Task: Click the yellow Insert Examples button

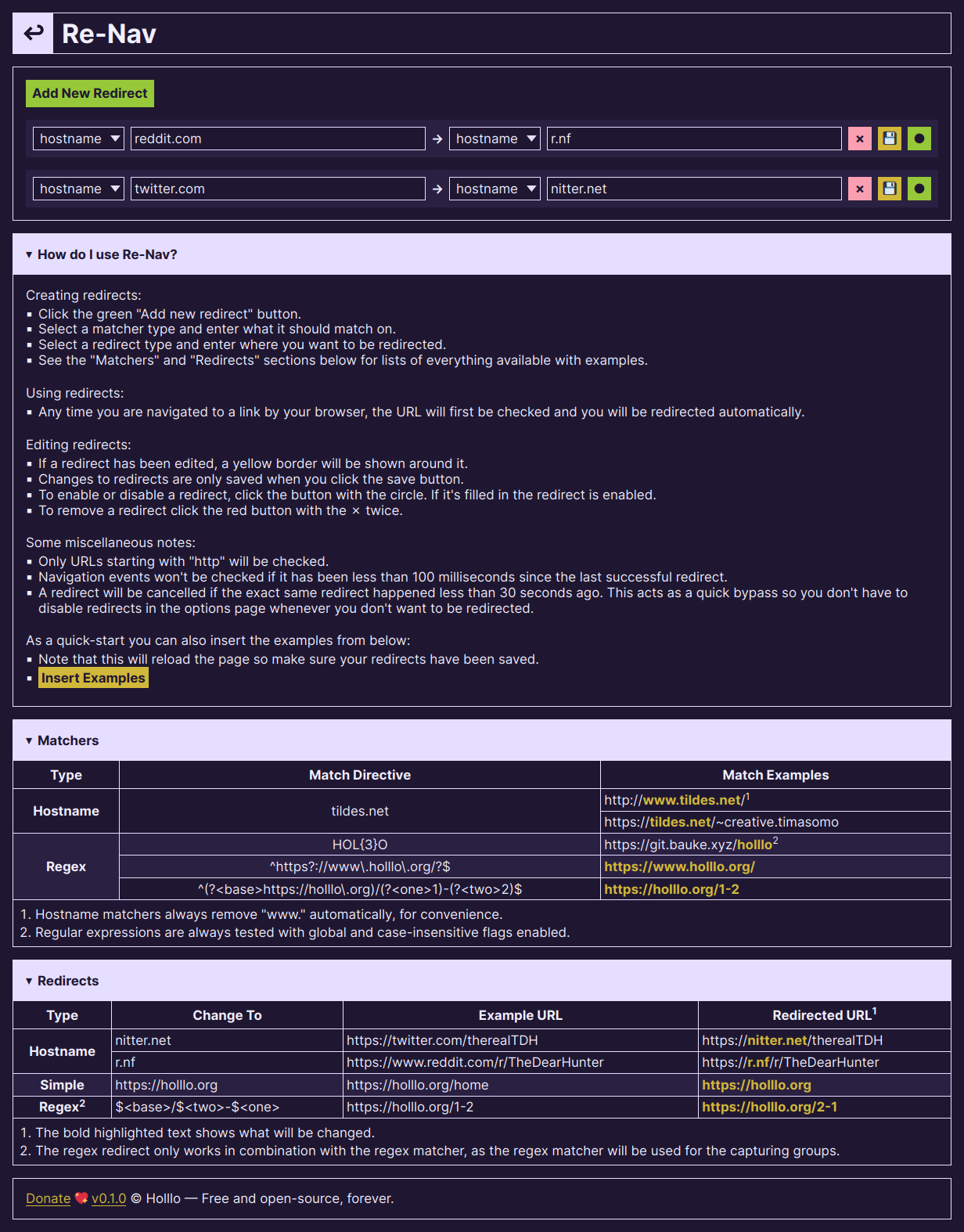Action: pyautogui.click(x=93, y=678)
